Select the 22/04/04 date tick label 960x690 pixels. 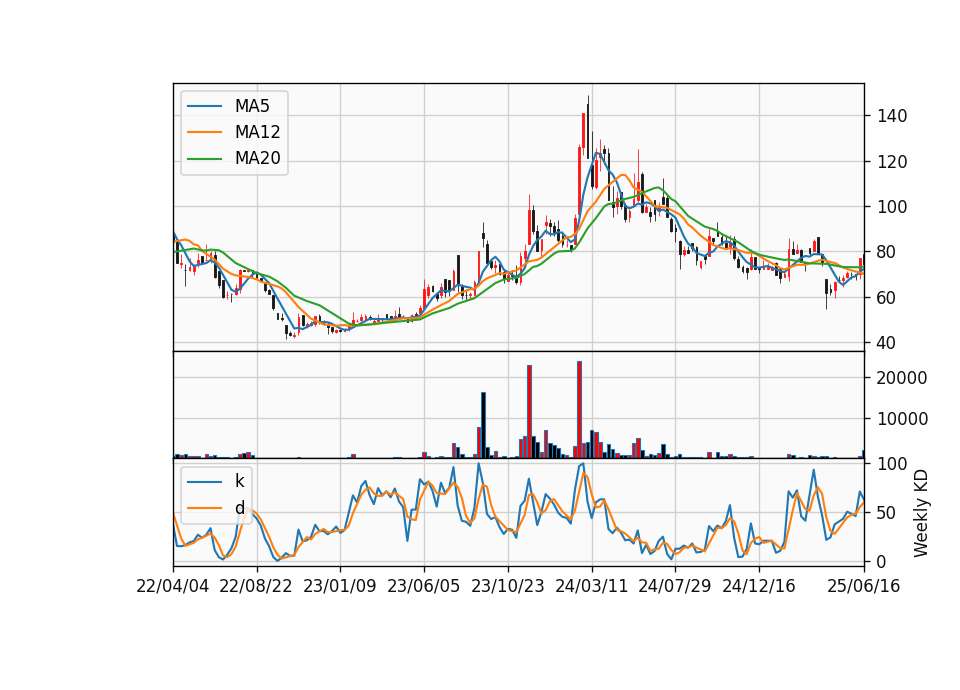[173, 586]
